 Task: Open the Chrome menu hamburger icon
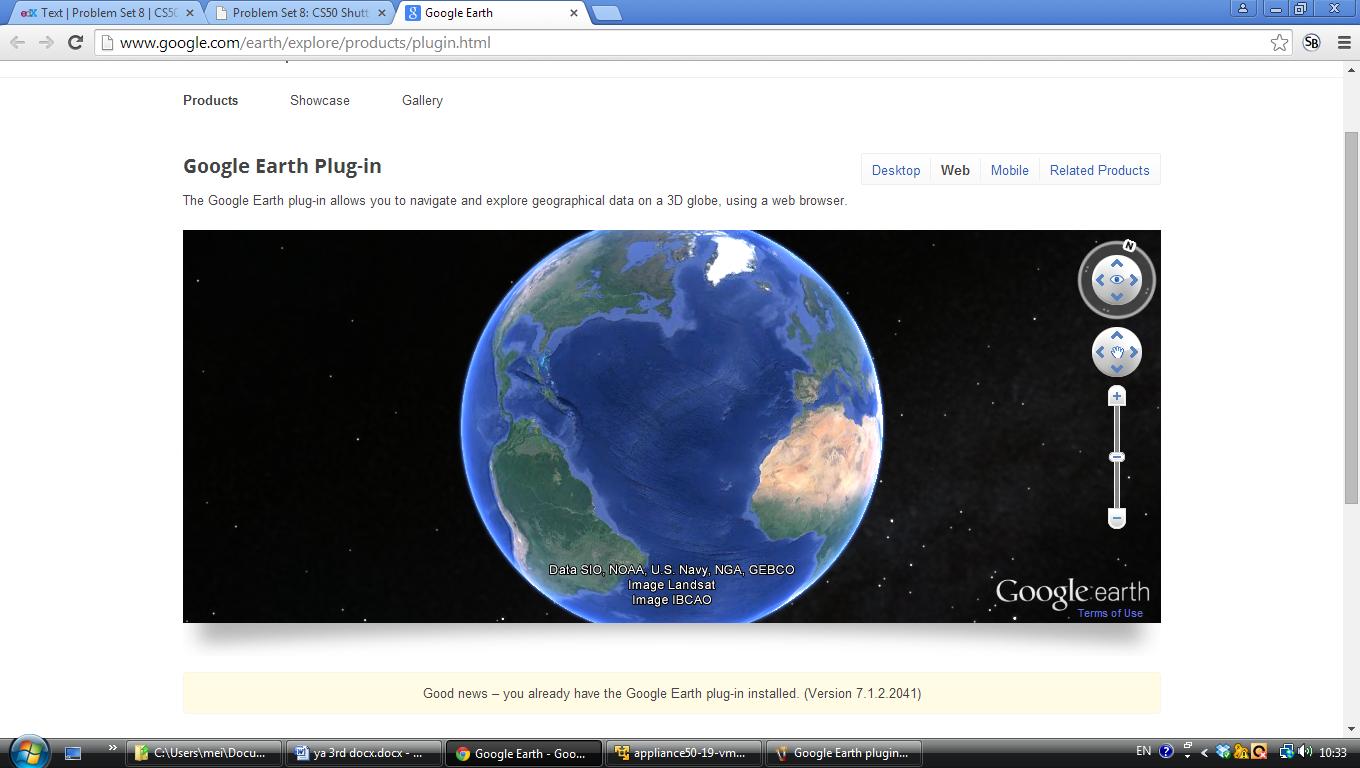[x=1344, y=42]
